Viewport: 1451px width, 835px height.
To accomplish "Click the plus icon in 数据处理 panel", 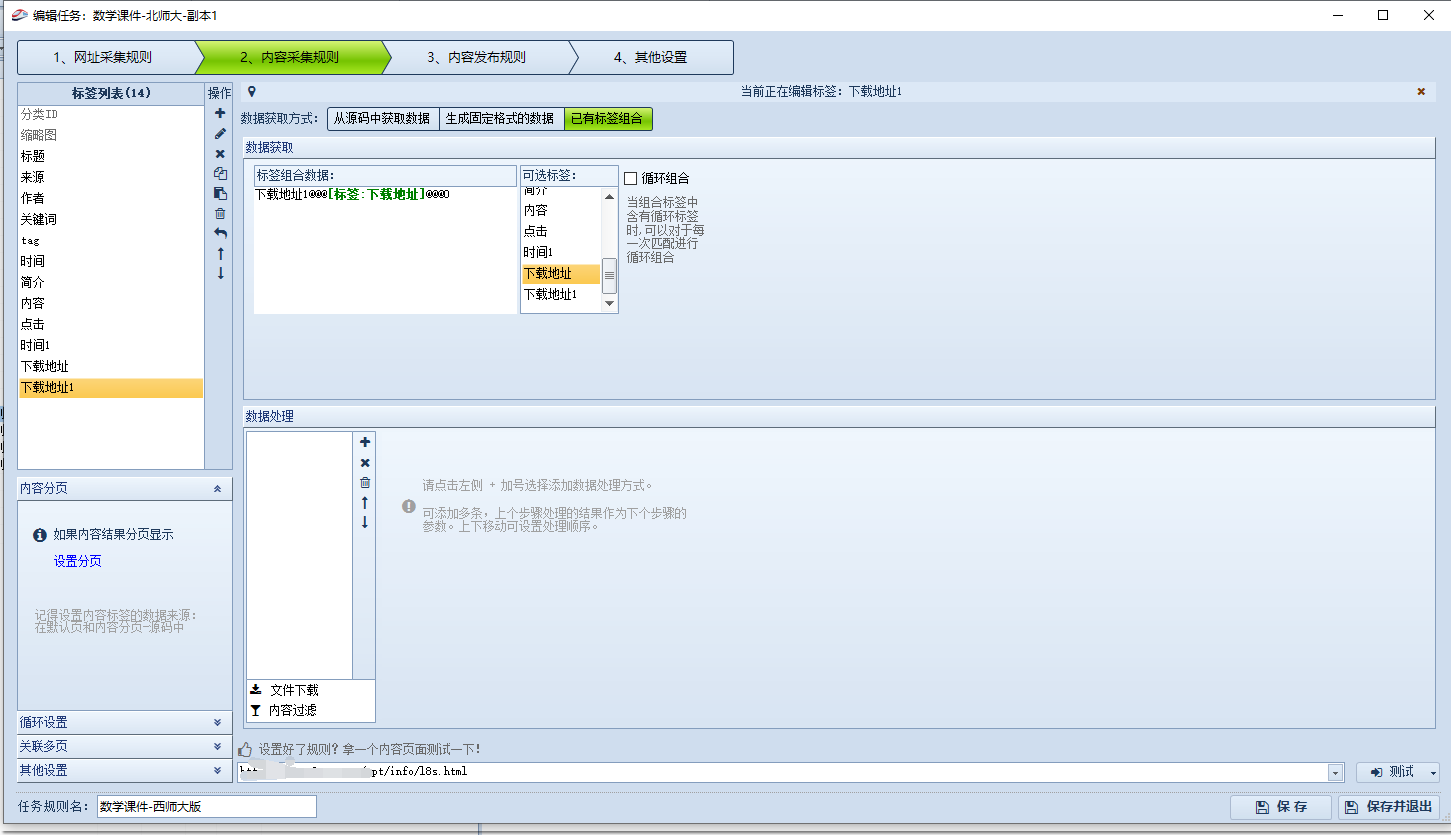I will [x=365, y=442].
